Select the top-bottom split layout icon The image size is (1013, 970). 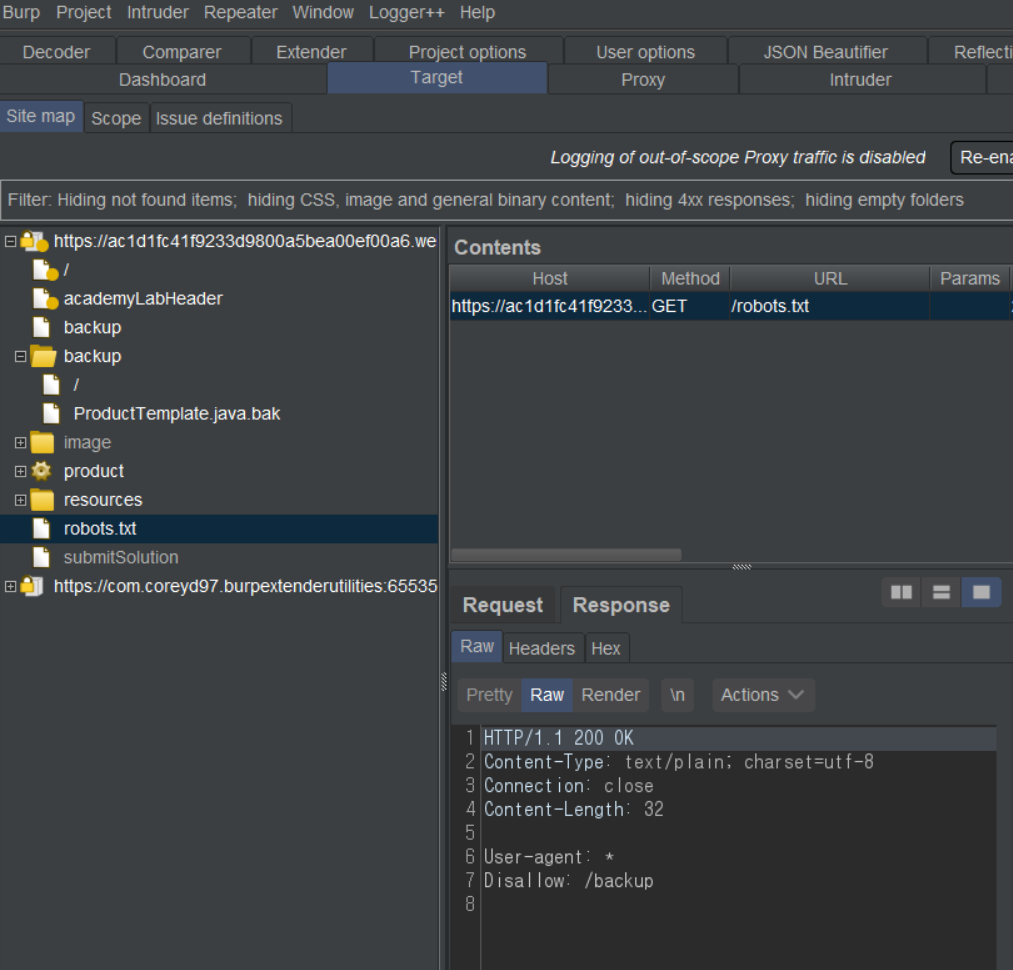[x=941, y=593]
